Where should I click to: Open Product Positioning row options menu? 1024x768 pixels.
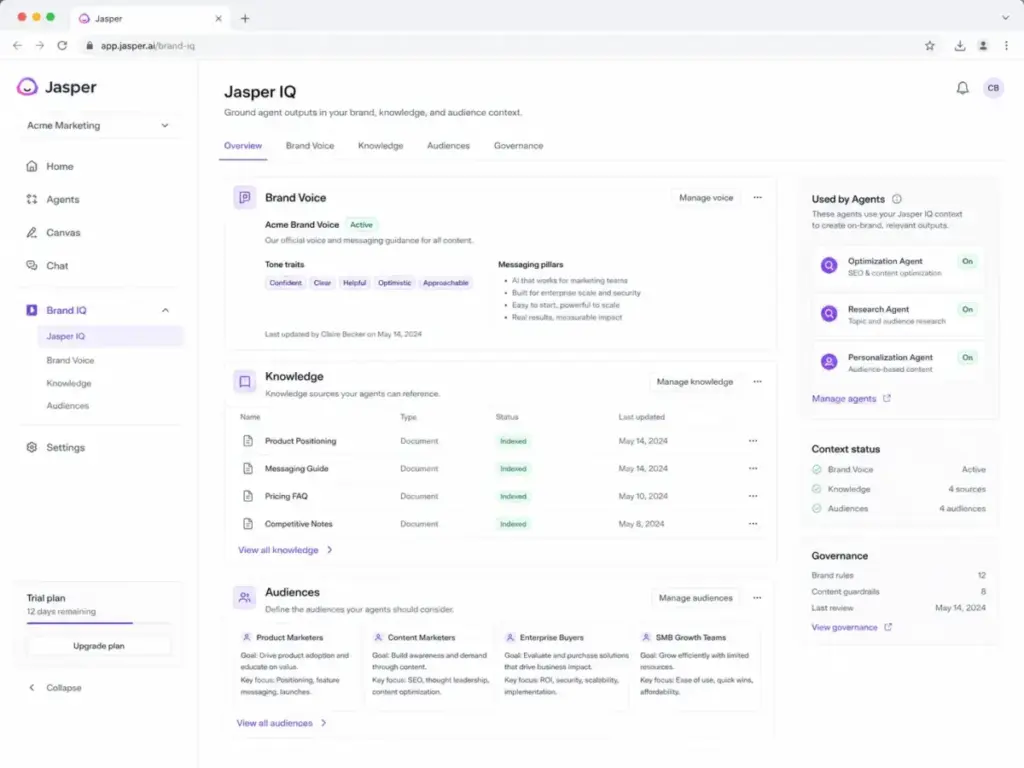point(753,441)
